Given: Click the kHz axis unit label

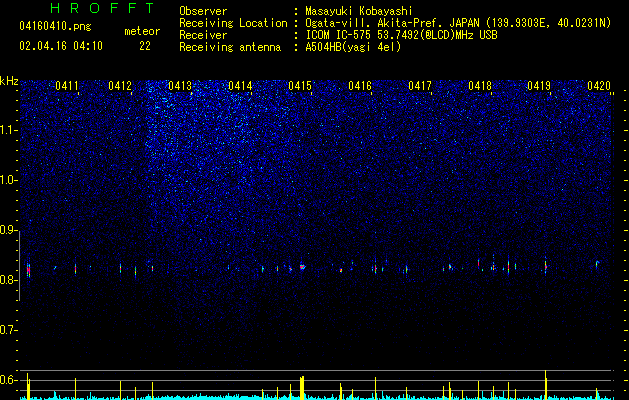Looking at the screenshot, I should coord(9,81).
